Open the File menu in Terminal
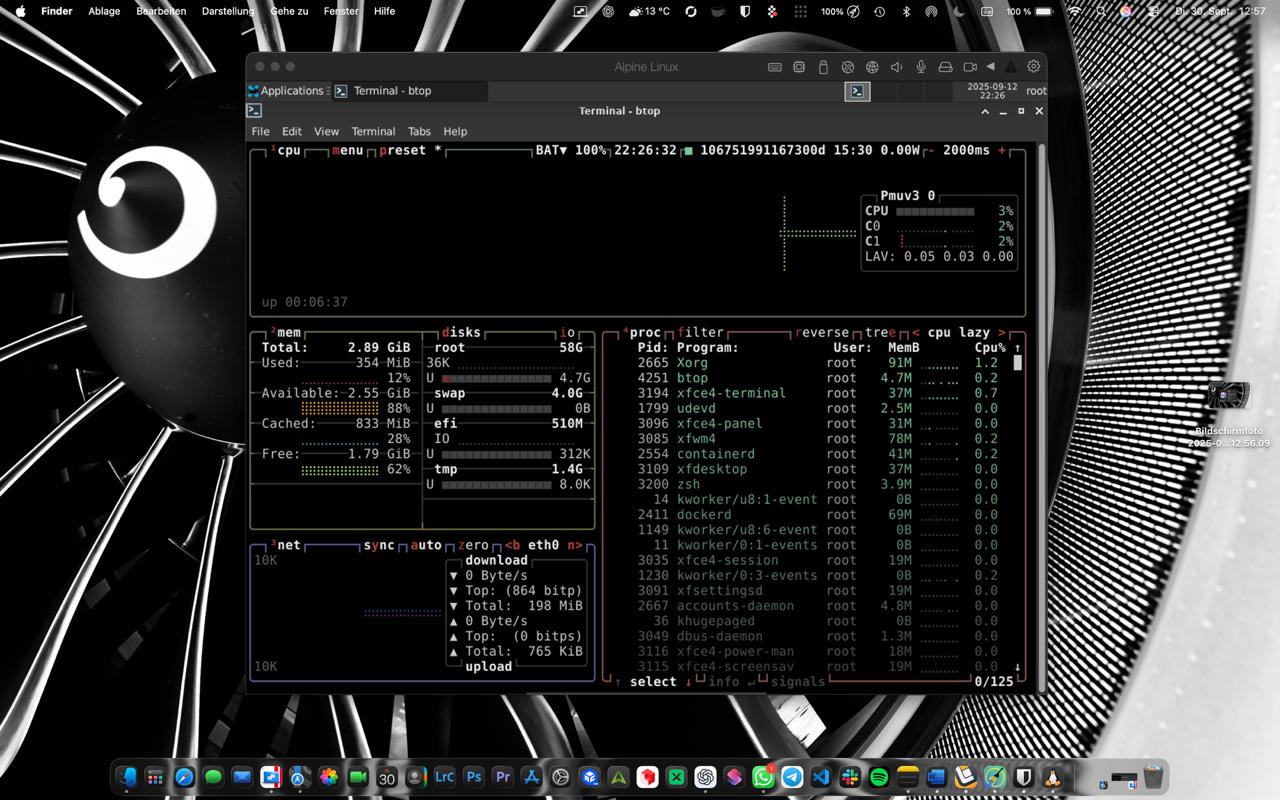1280x800 pixels. point(260,131)
